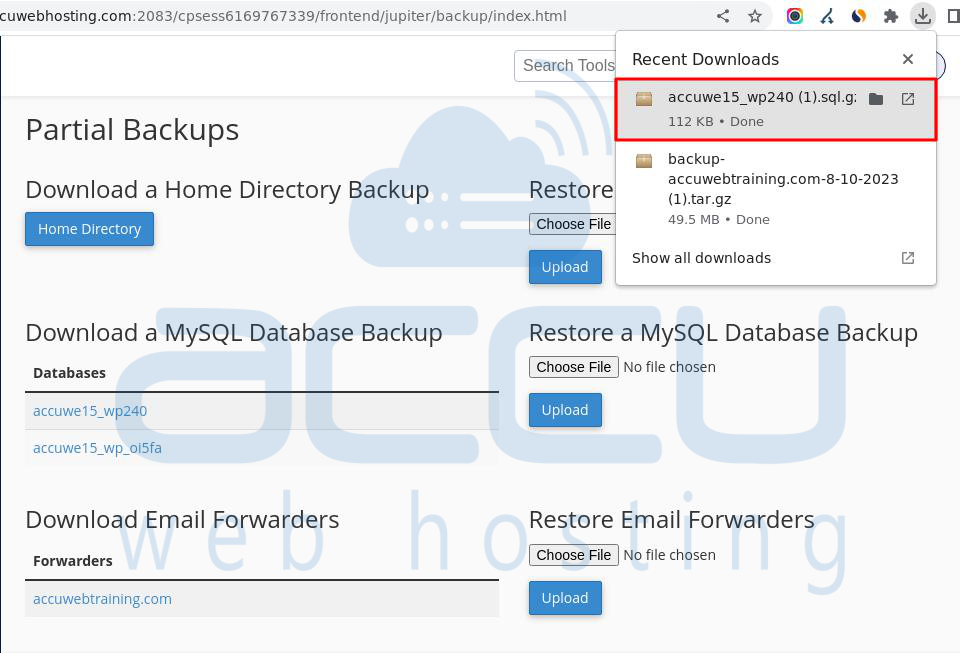
Task: Choose File for home directory restore
Action: pyautogui.click(x=574, y=224)
